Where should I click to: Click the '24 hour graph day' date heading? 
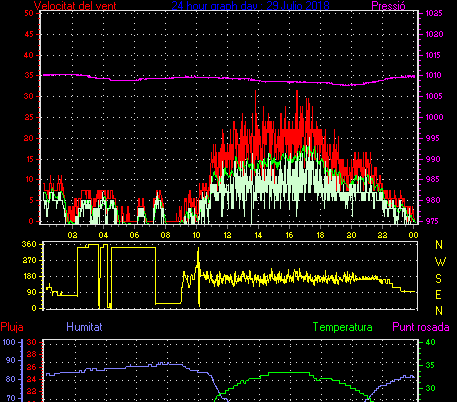tap(250, 5)
